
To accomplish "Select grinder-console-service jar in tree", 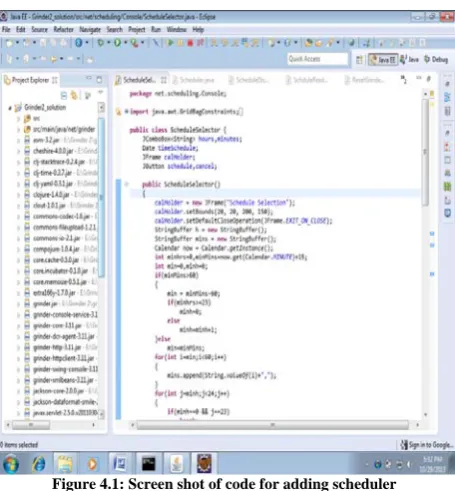I will (x=65, y=315).
